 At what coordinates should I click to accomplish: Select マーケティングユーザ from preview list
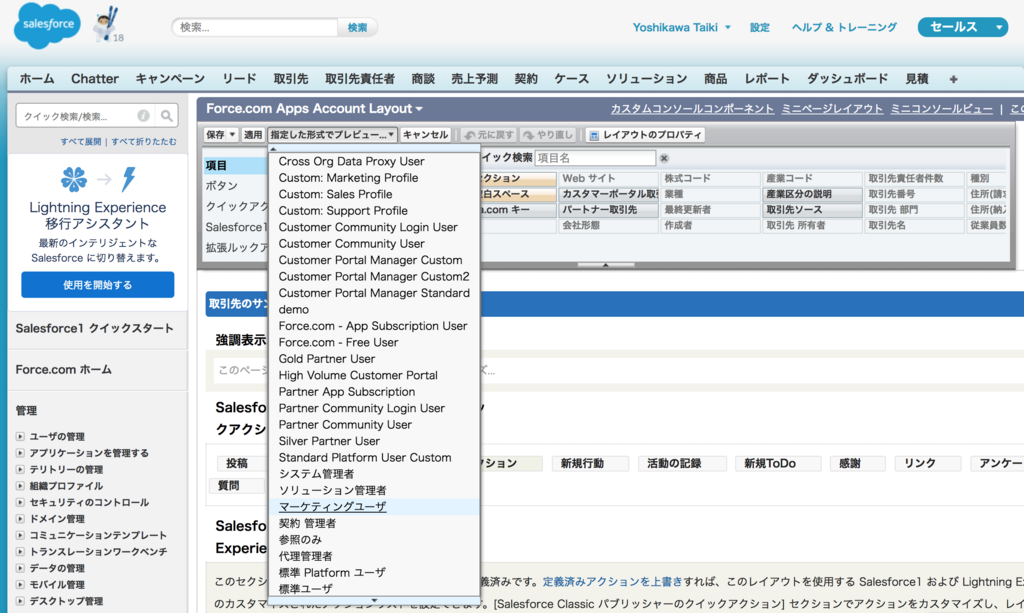coord(332,507)
